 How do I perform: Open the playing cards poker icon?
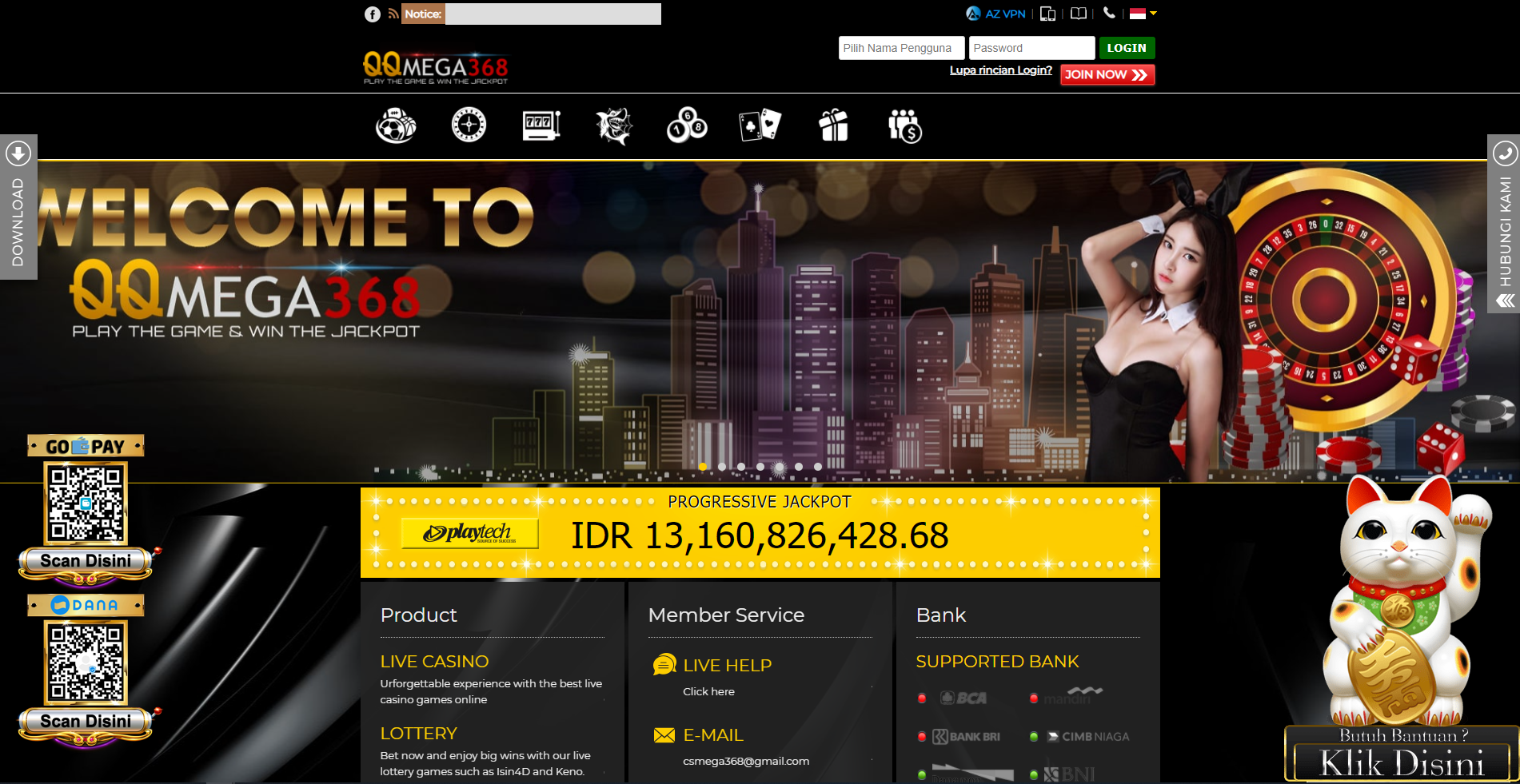(x=760, y=126)
